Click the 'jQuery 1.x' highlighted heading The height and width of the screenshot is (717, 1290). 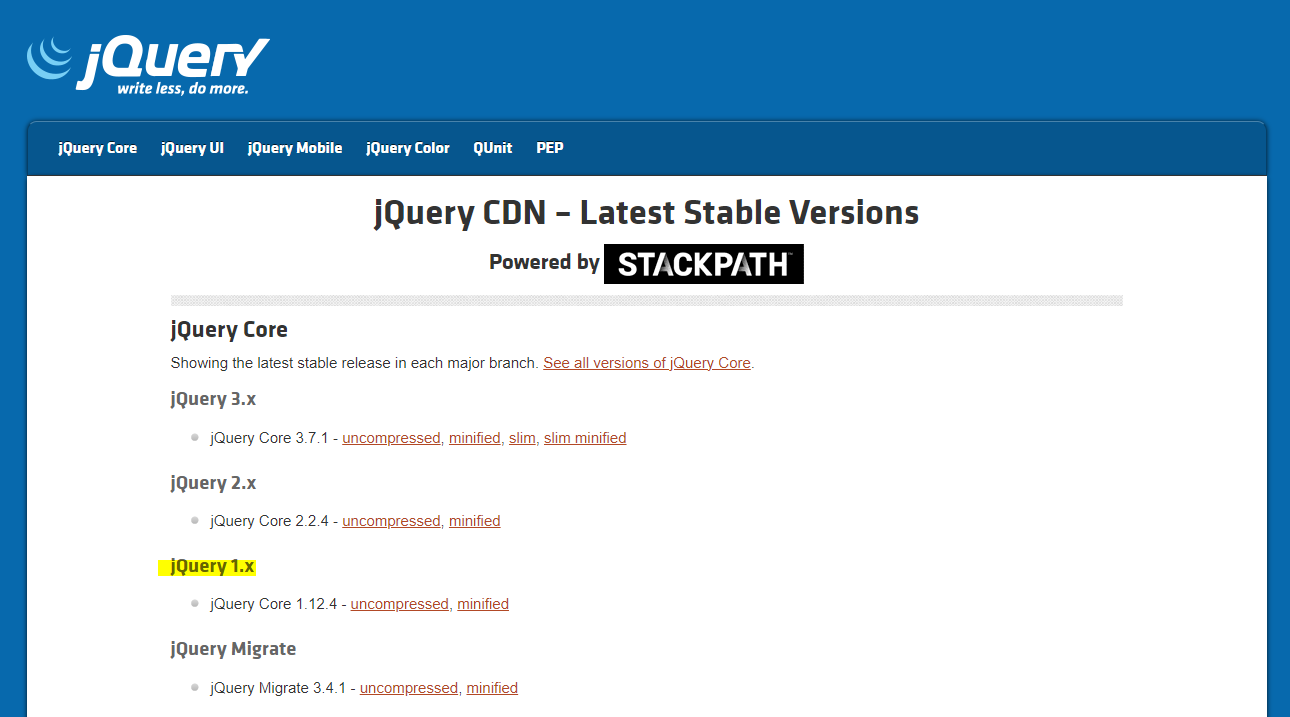[x=213, y=567]
